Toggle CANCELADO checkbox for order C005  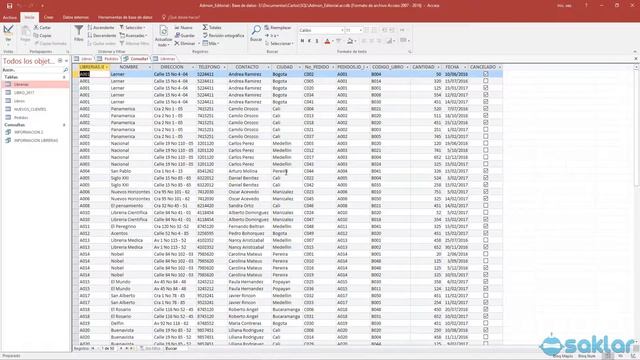485,81
